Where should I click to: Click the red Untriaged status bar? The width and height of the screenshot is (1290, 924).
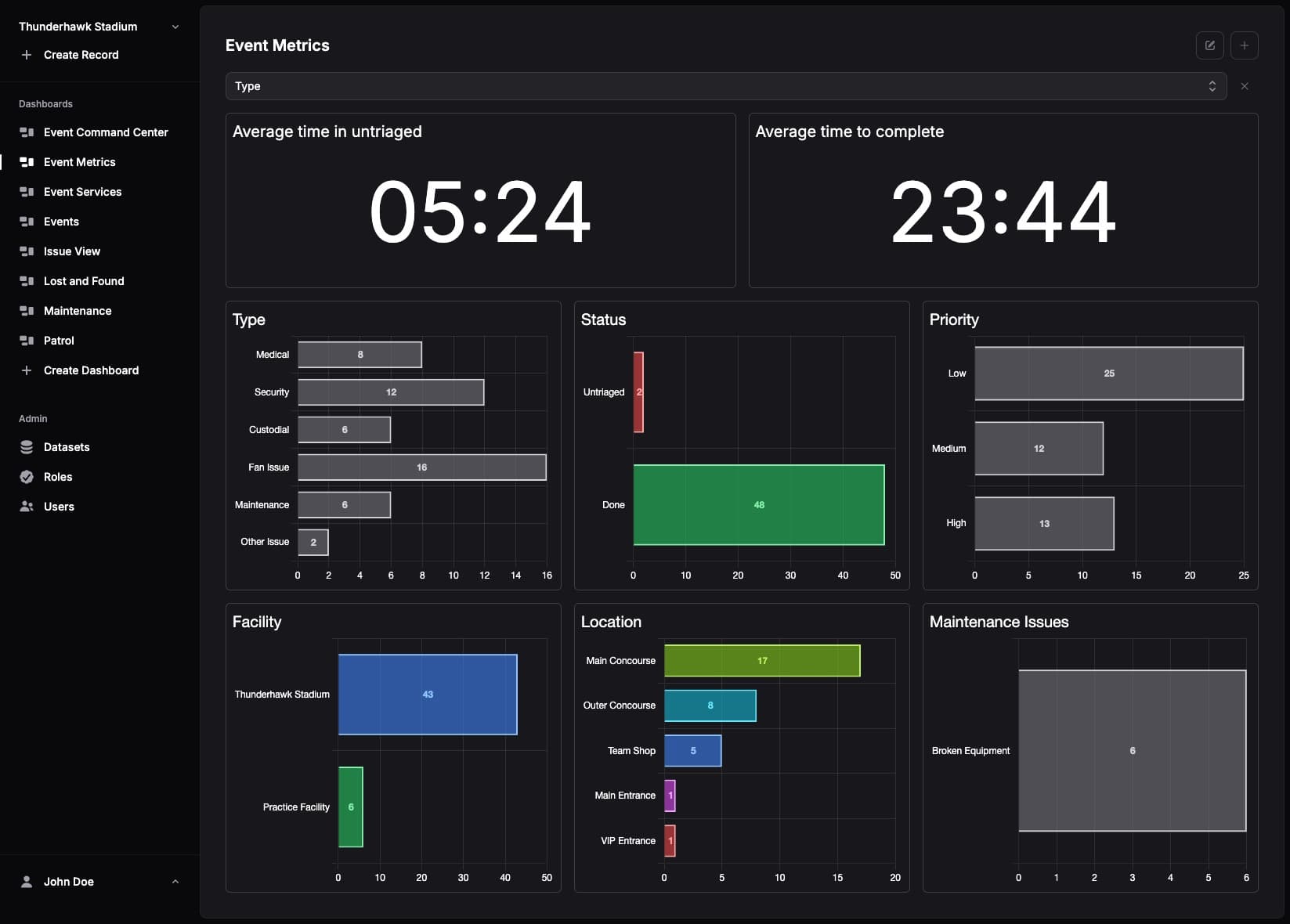click(x=638, y=392)
